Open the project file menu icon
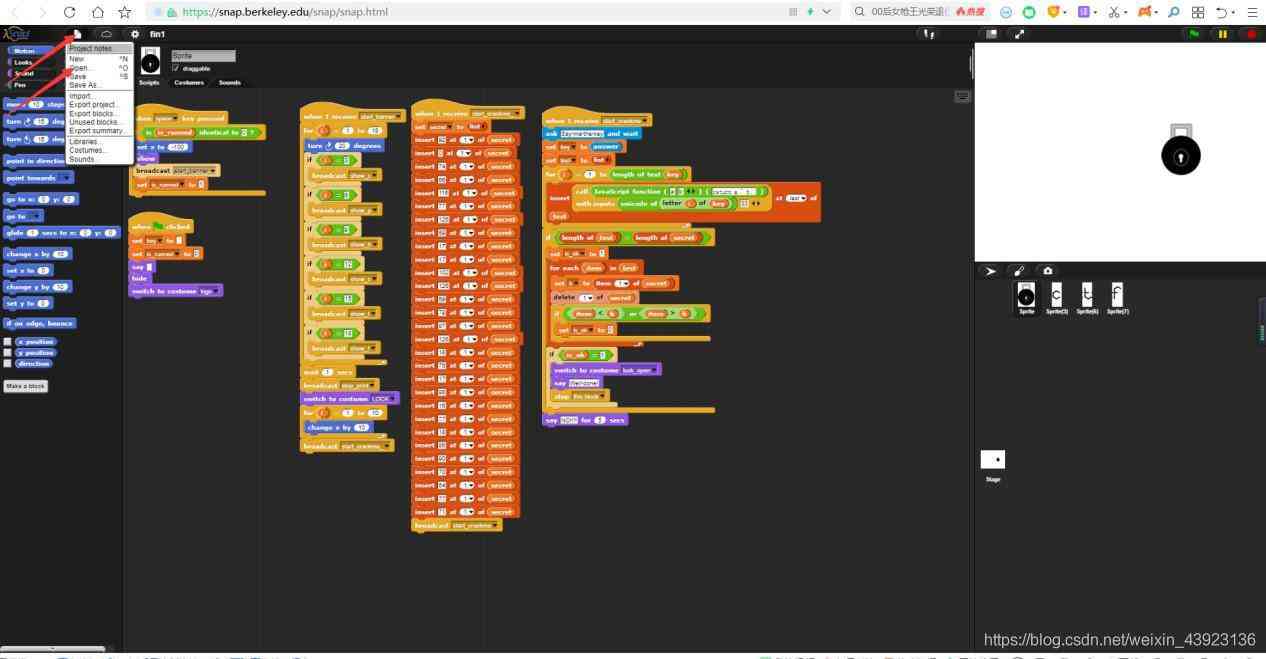The width and height of the screenshot is (1266, 659). pos(77,34)
